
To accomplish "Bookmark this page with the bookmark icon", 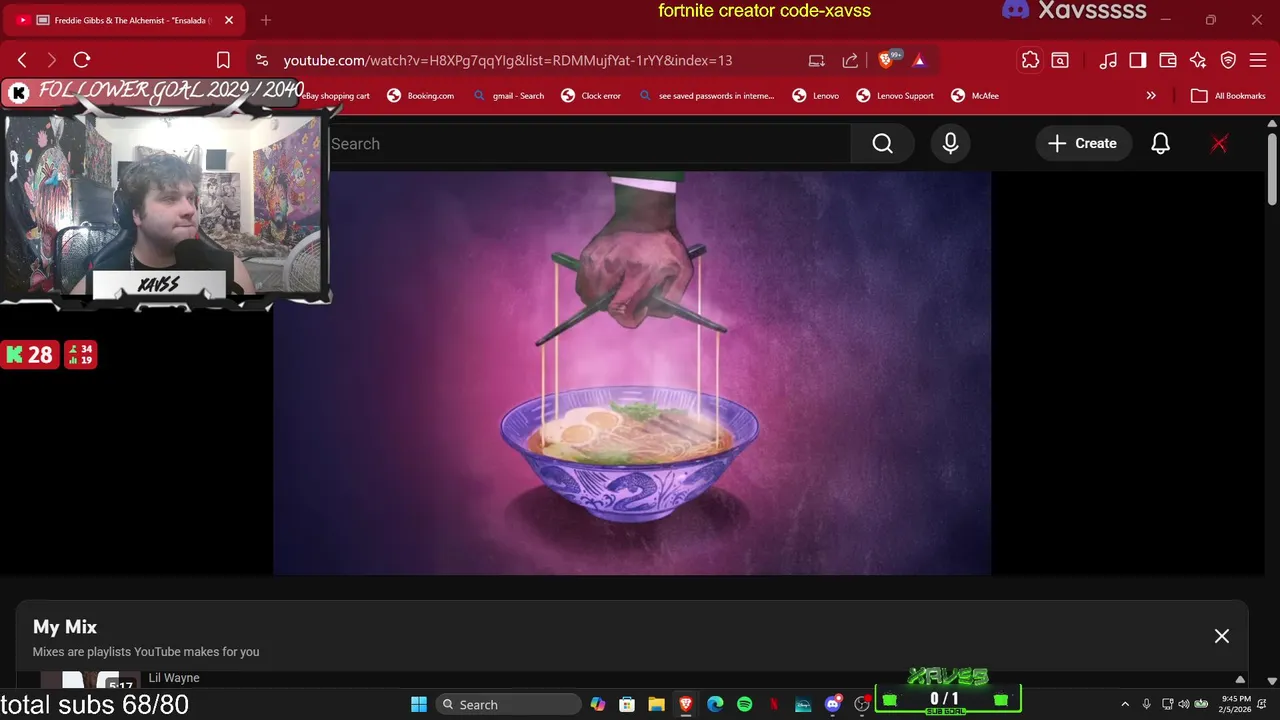I will tap(223, 60).
